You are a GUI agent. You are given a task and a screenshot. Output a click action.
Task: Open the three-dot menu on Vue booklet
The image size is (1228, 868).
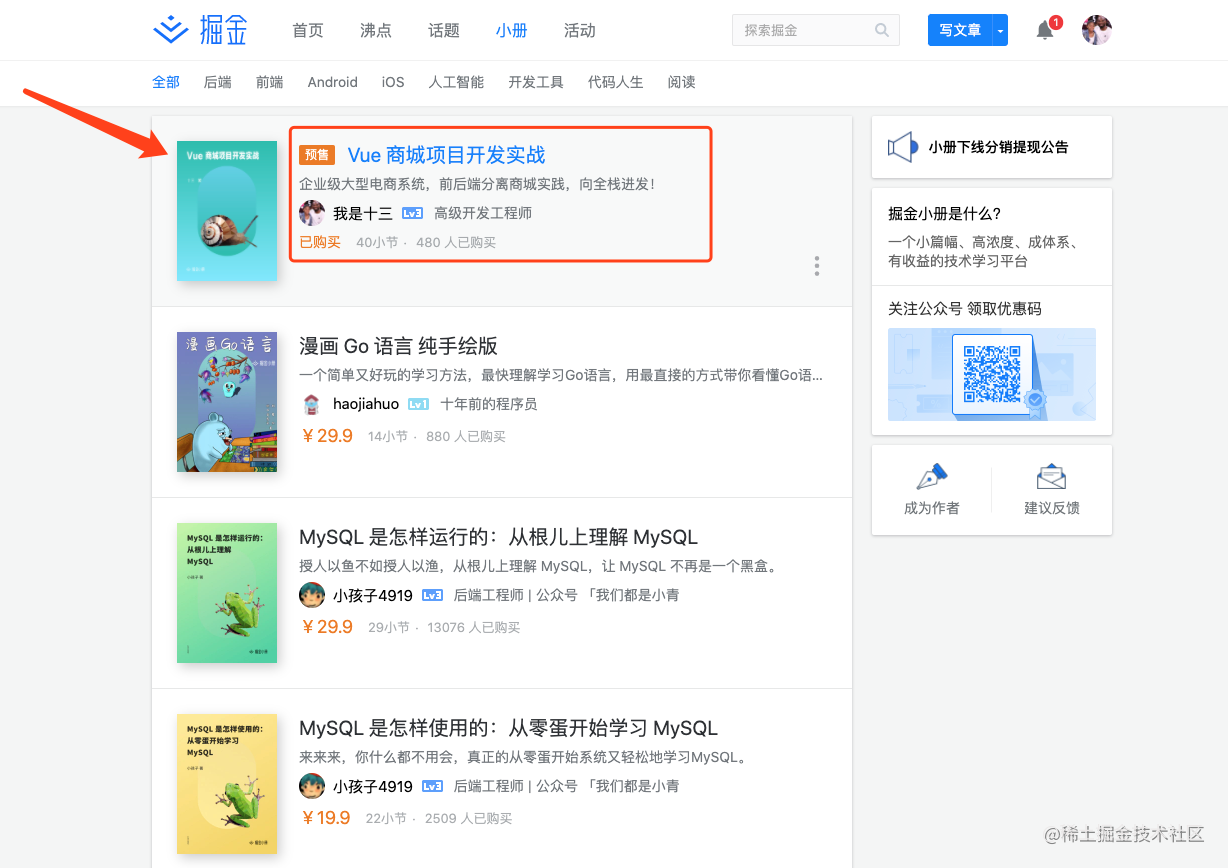[x=817, y=266]
